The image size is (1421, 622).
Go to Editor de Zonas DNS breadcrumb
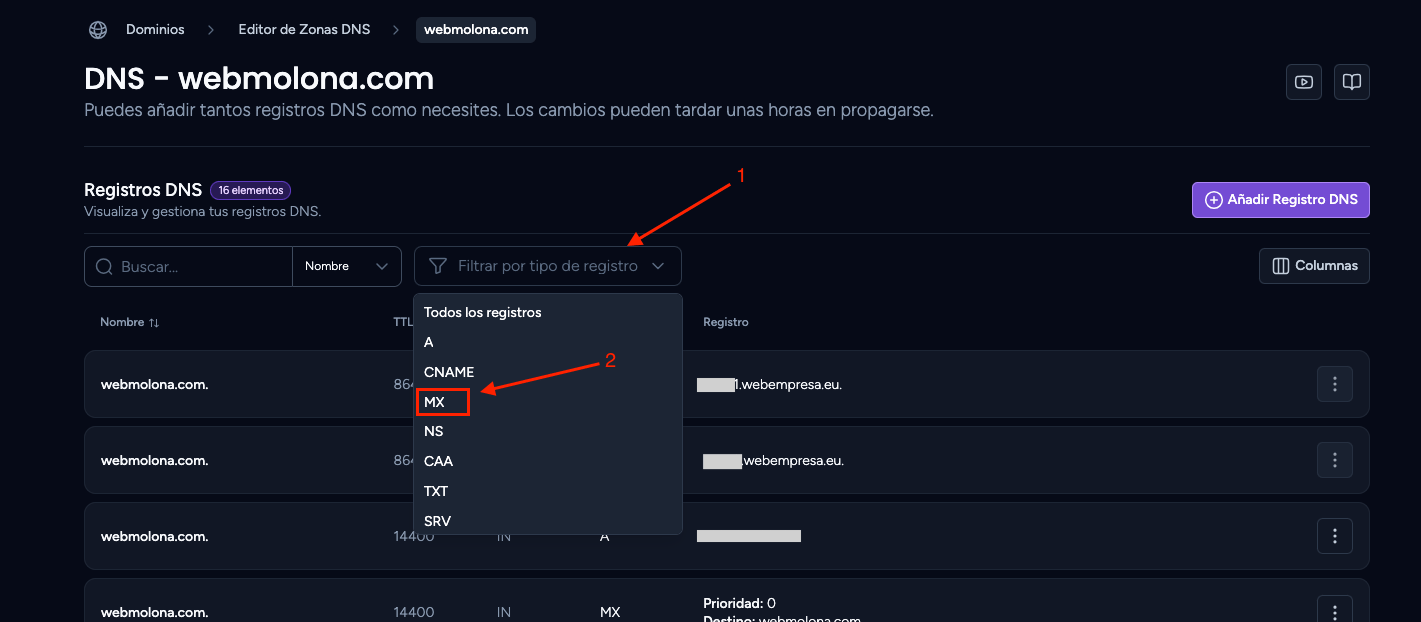click(304, 30)
